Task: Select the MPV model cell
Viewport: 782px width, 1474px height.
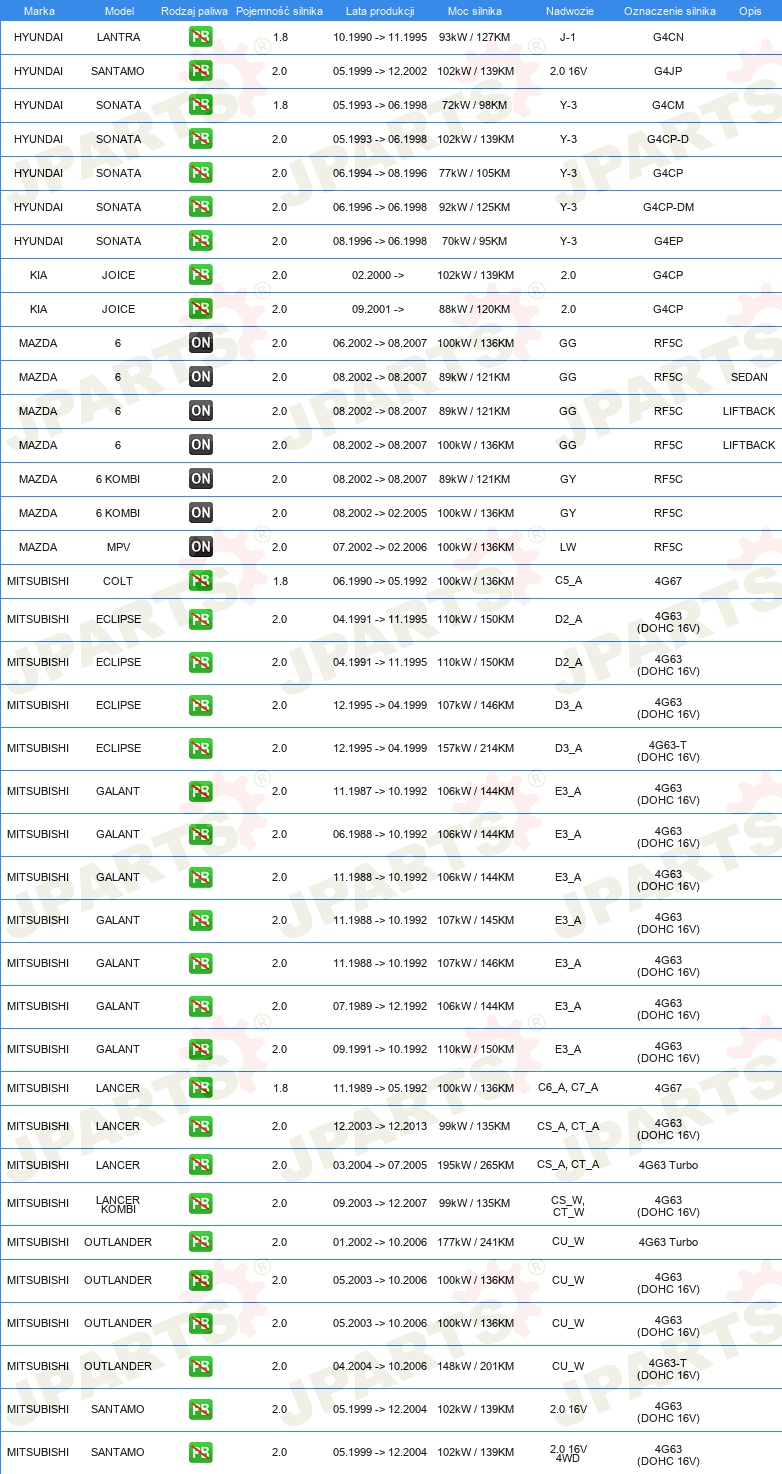Action: point(119,547)
